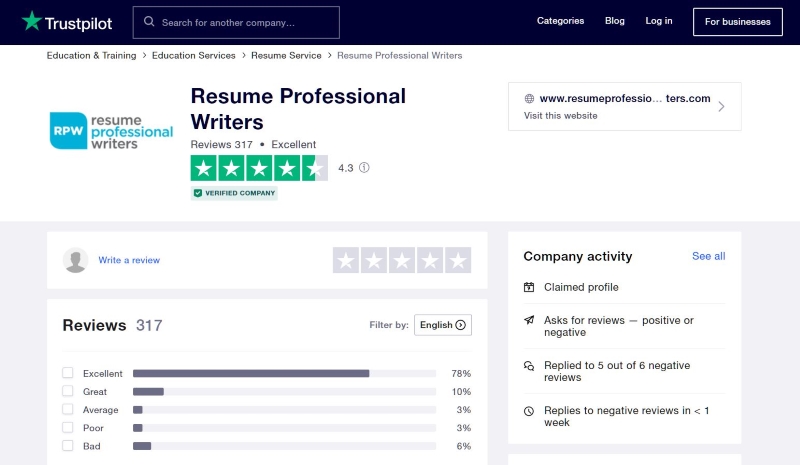The height and width of the screenshot is (465, 800).
Task: Click the clock icon for reply time
Action: point(529,411)
